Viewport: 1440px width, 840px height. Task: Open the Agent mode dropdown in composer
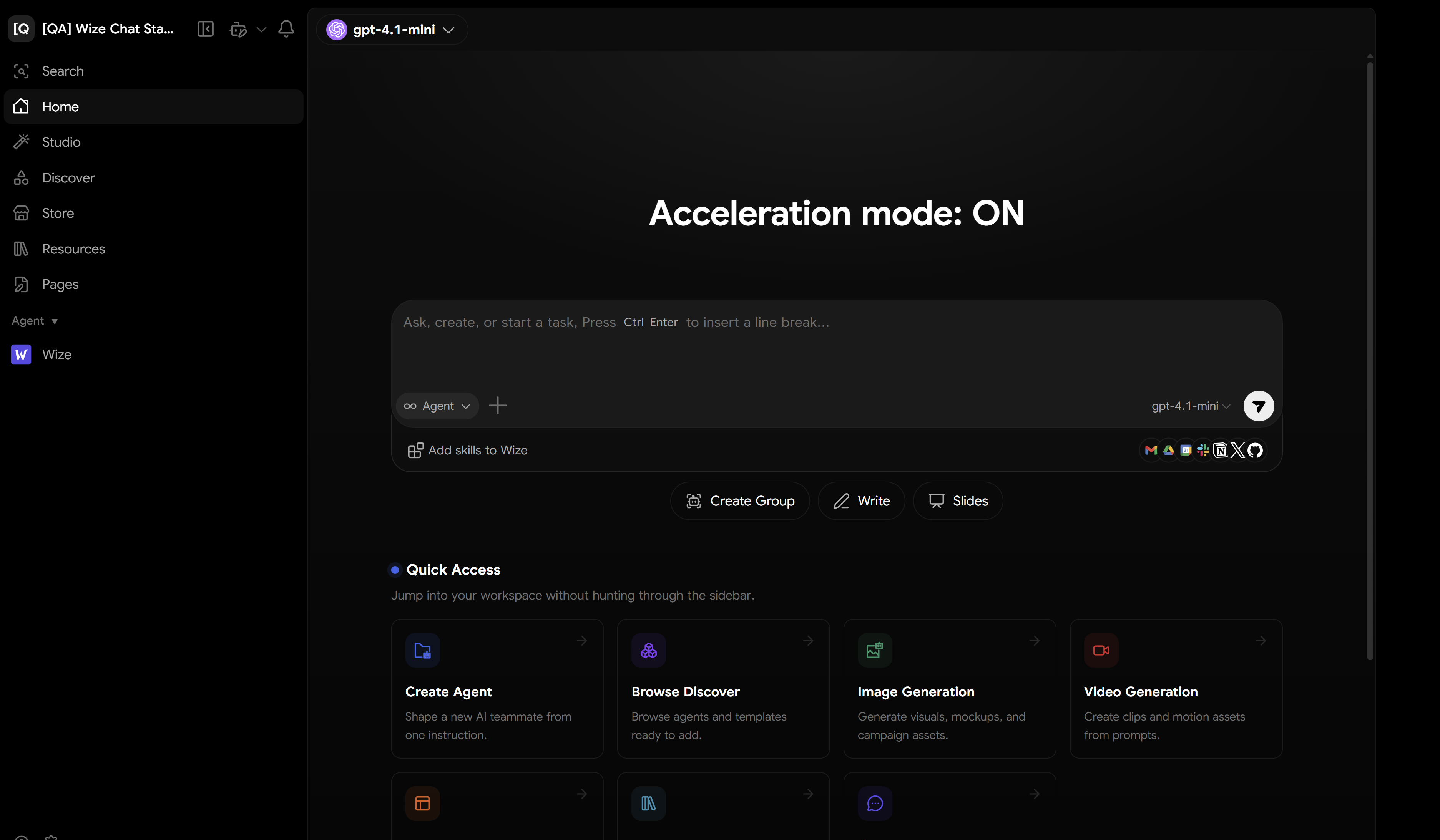click(437, 406)
